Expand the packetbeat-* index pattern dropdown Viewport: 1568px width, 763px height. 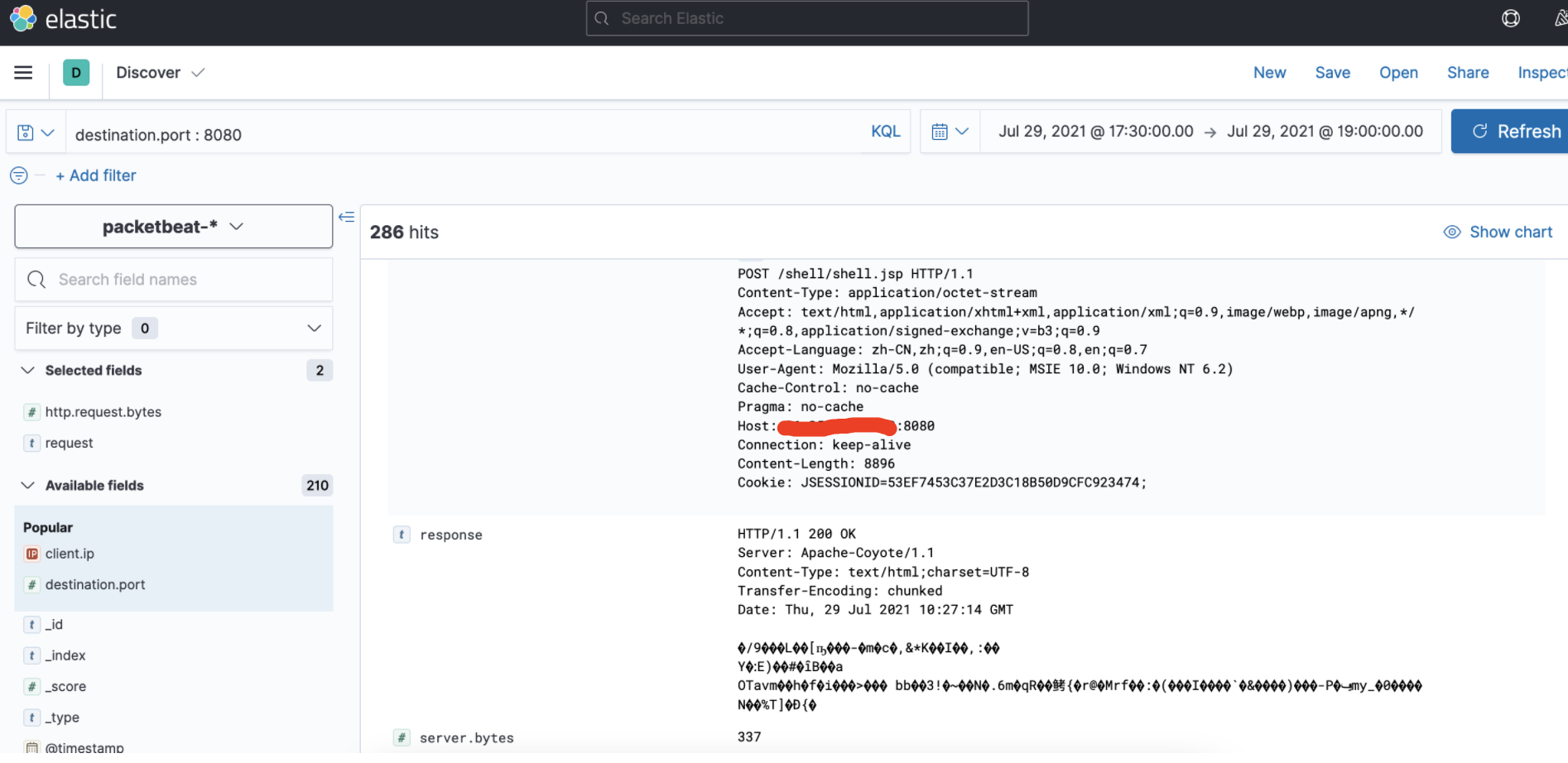(x=173, y=227)
